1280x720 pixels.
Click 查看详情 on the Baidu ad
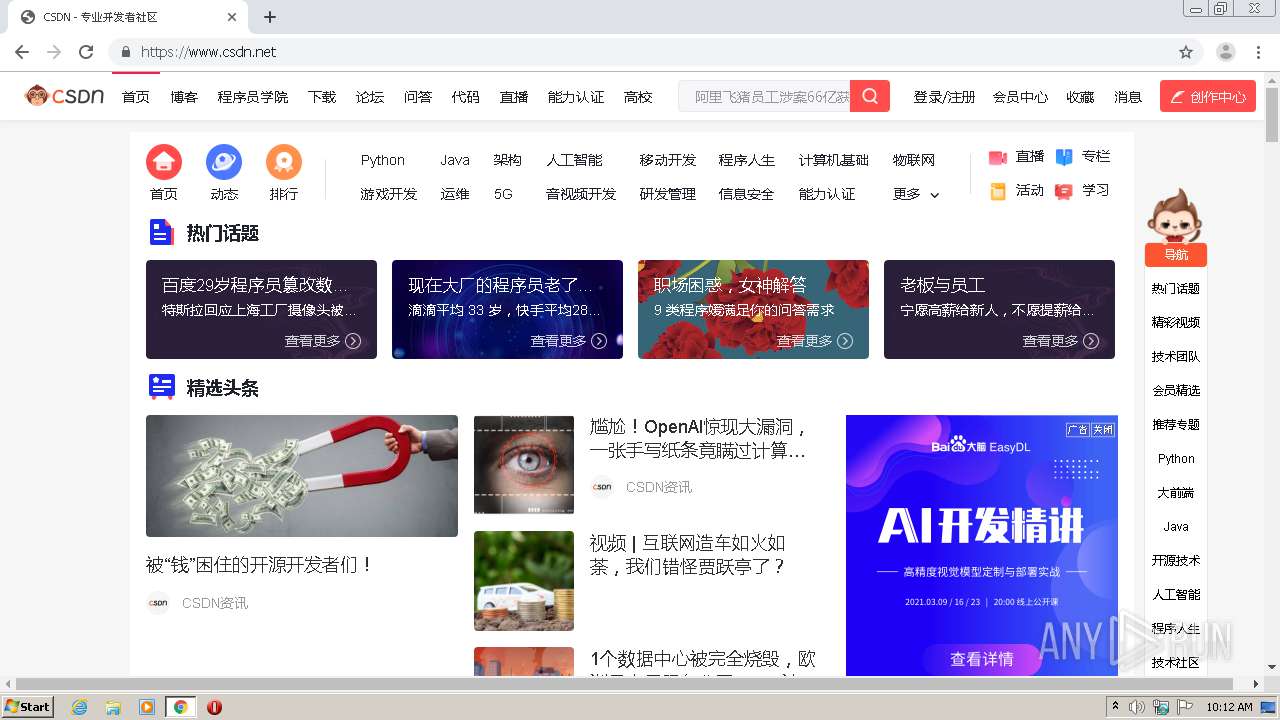982,659
